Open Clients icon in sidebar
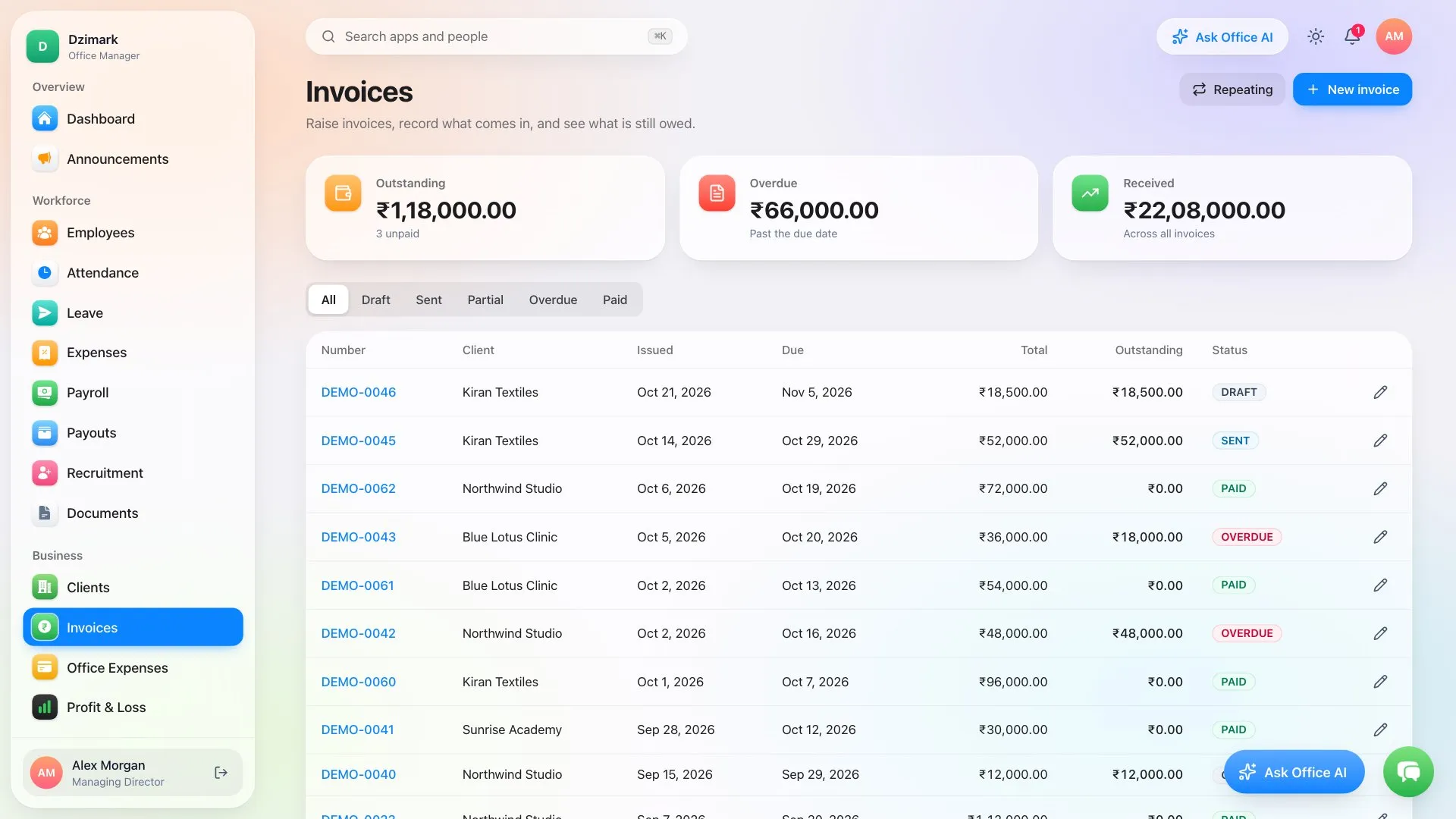The width and height of the screenshot is (1456, 819). coord(45,588)
